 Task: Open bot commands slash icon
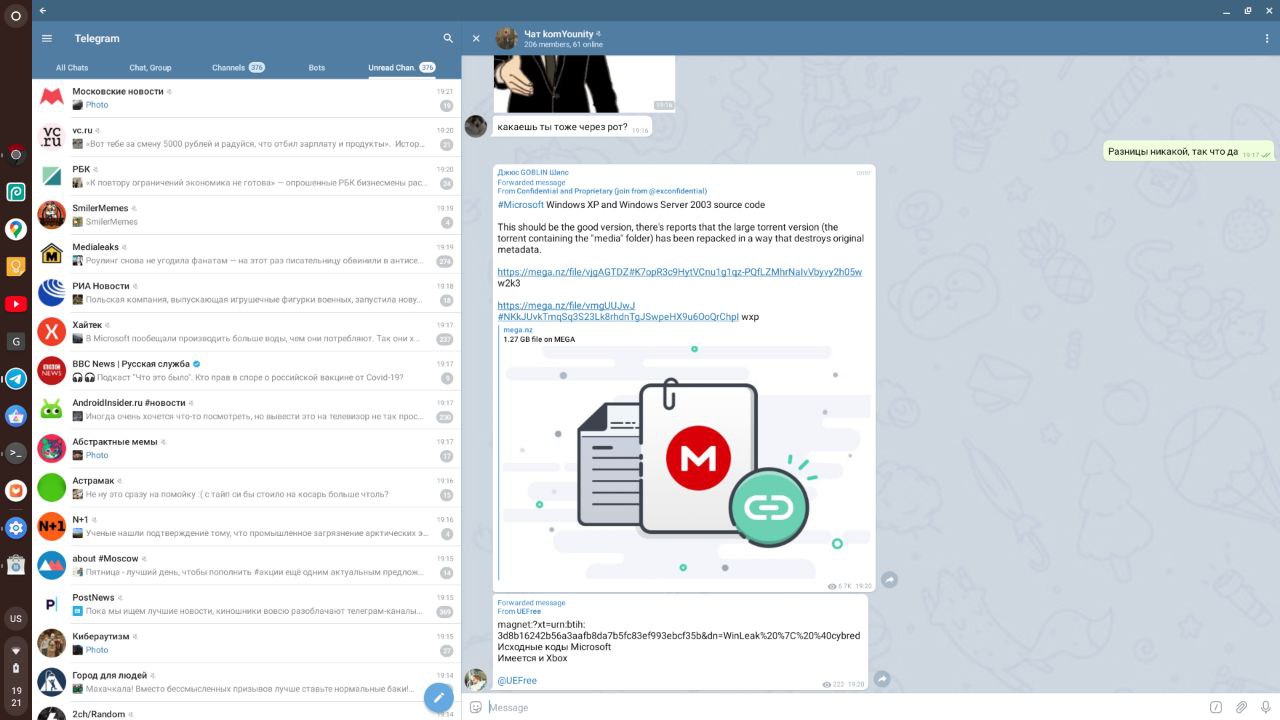pos(1216,707)
